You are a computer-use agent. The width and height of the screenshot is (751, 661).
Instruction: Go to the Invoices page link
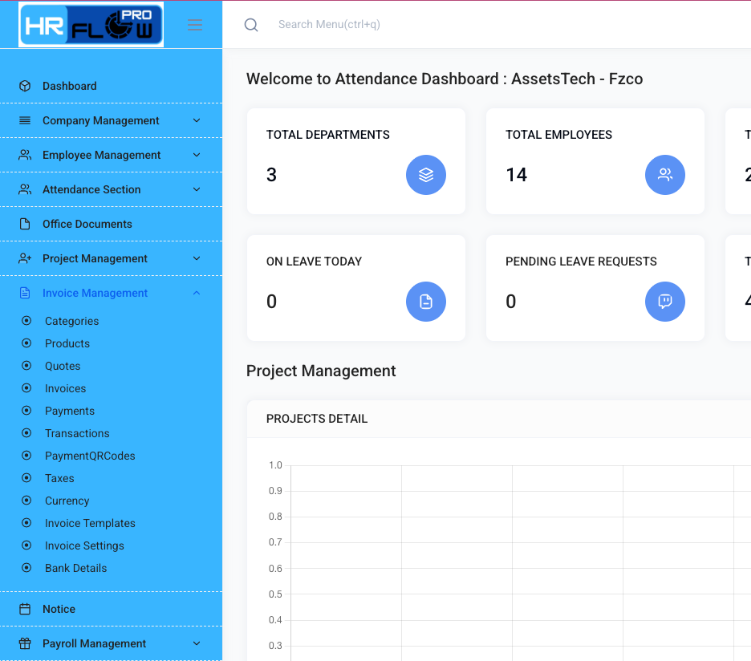(x=65, y=388)
